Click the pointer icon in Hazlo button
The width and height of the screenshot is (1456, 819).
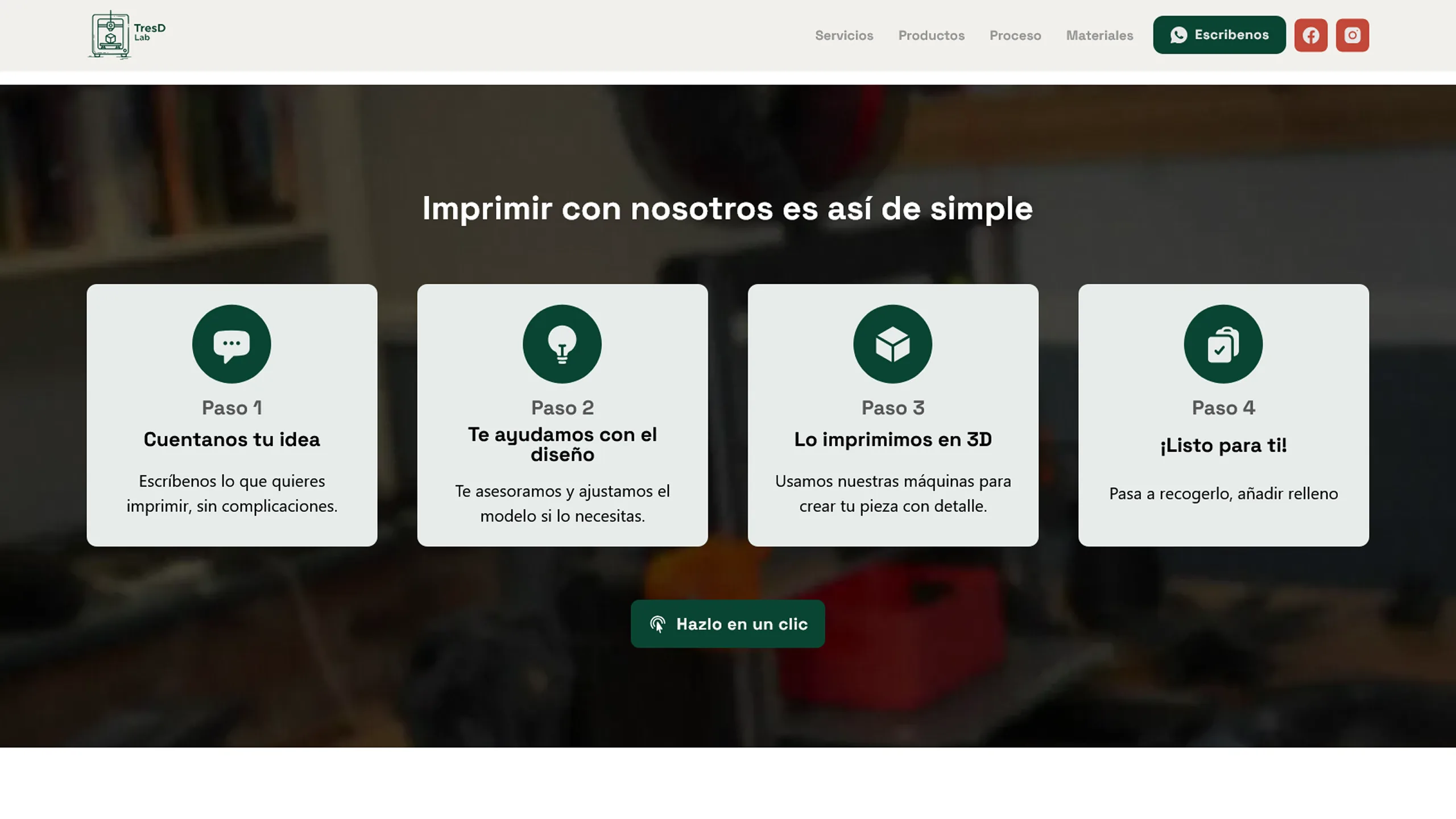tap(658, 624)
